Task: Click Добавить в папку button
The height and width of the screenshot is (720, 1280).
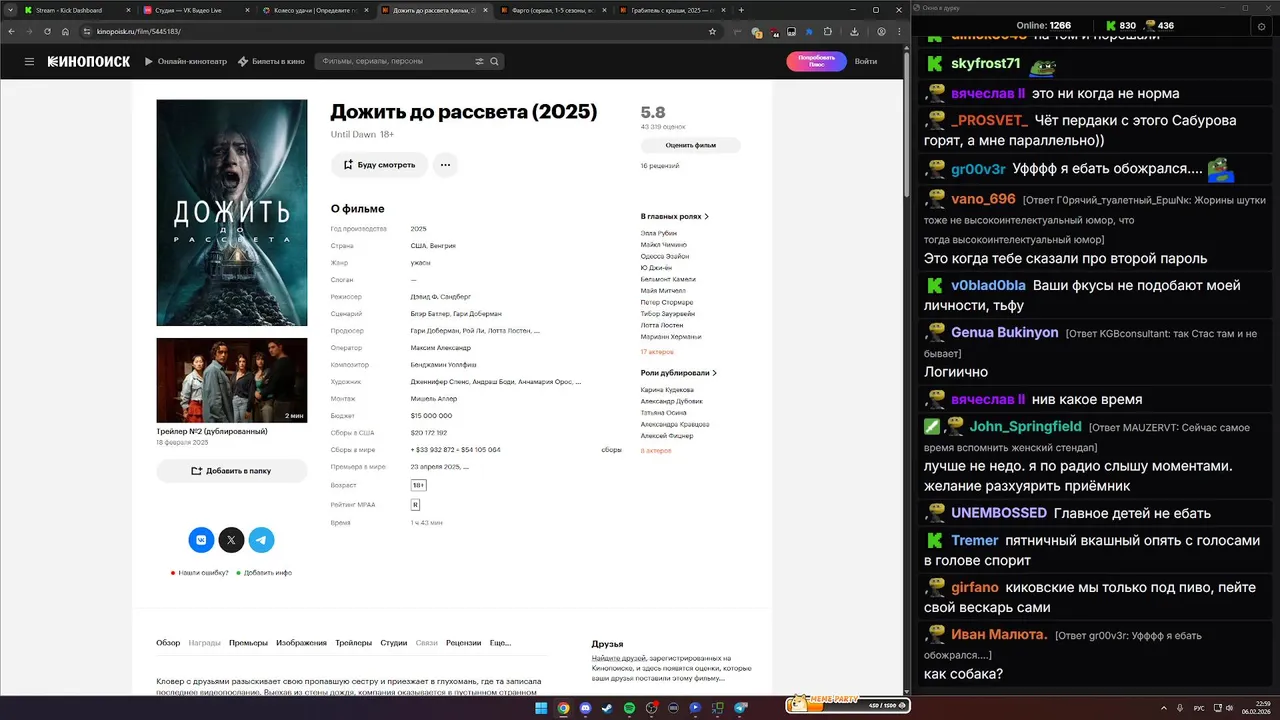Action: [231, 470]
